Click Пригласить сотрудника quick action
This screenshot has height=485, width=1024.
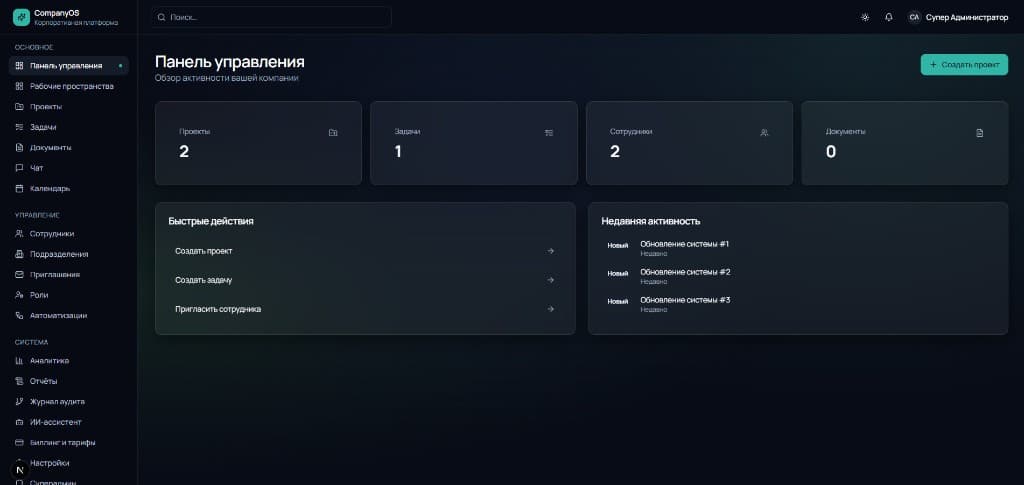point(365,309)
